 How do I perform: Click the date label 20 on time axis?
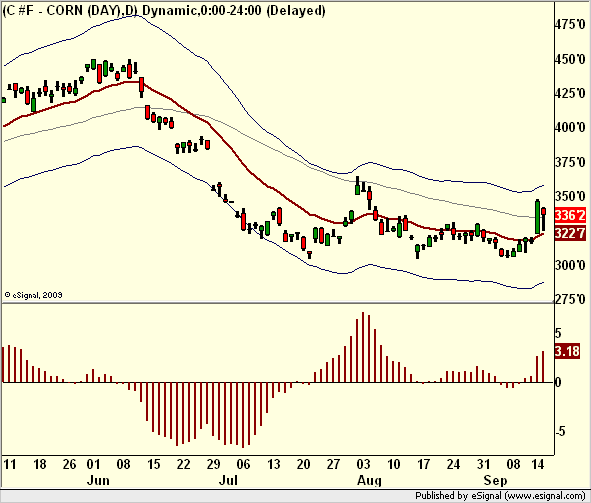303,464
